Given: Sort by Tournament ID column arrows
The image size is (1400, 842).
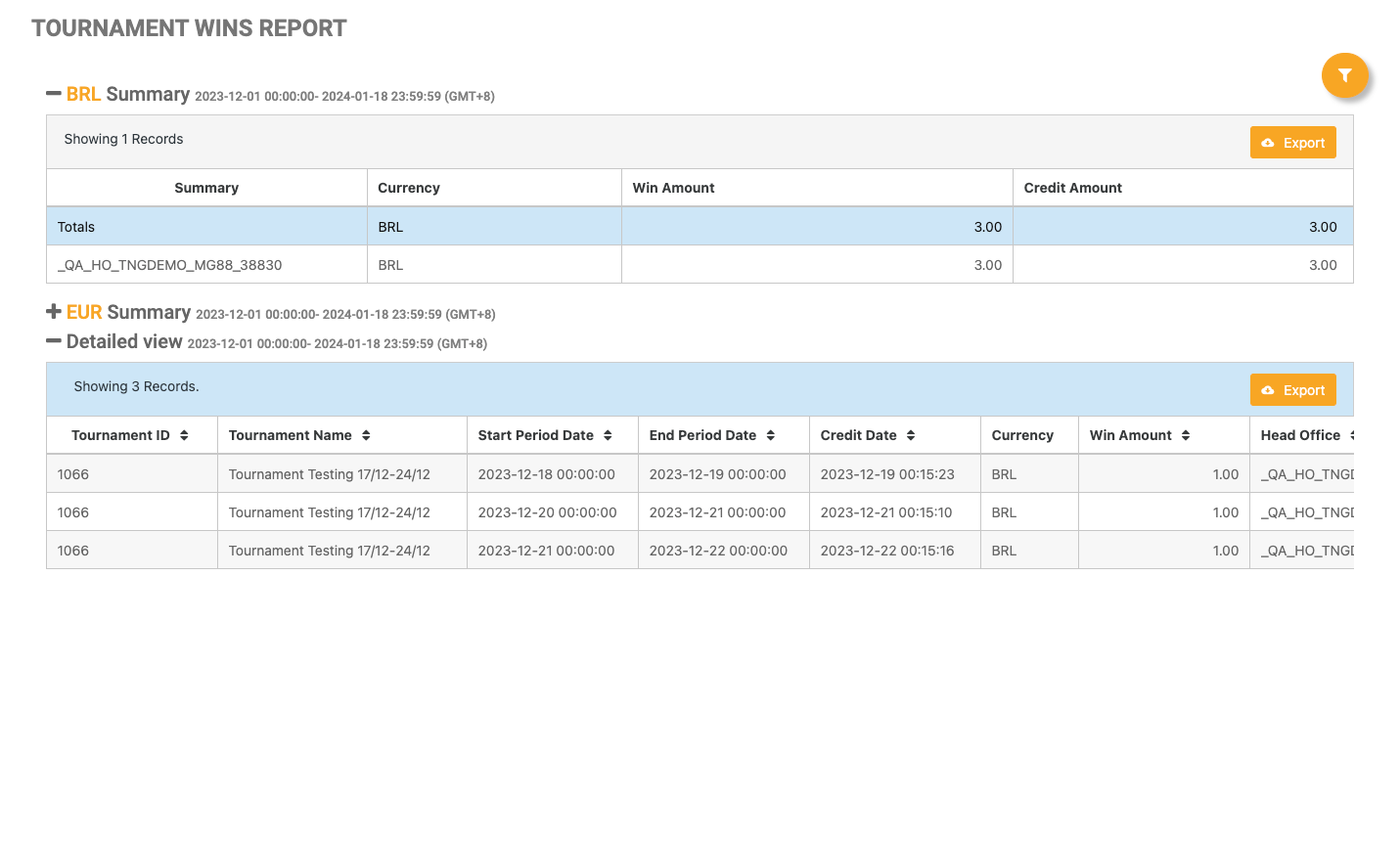Looking at the screenshot, I should point(184,435).
